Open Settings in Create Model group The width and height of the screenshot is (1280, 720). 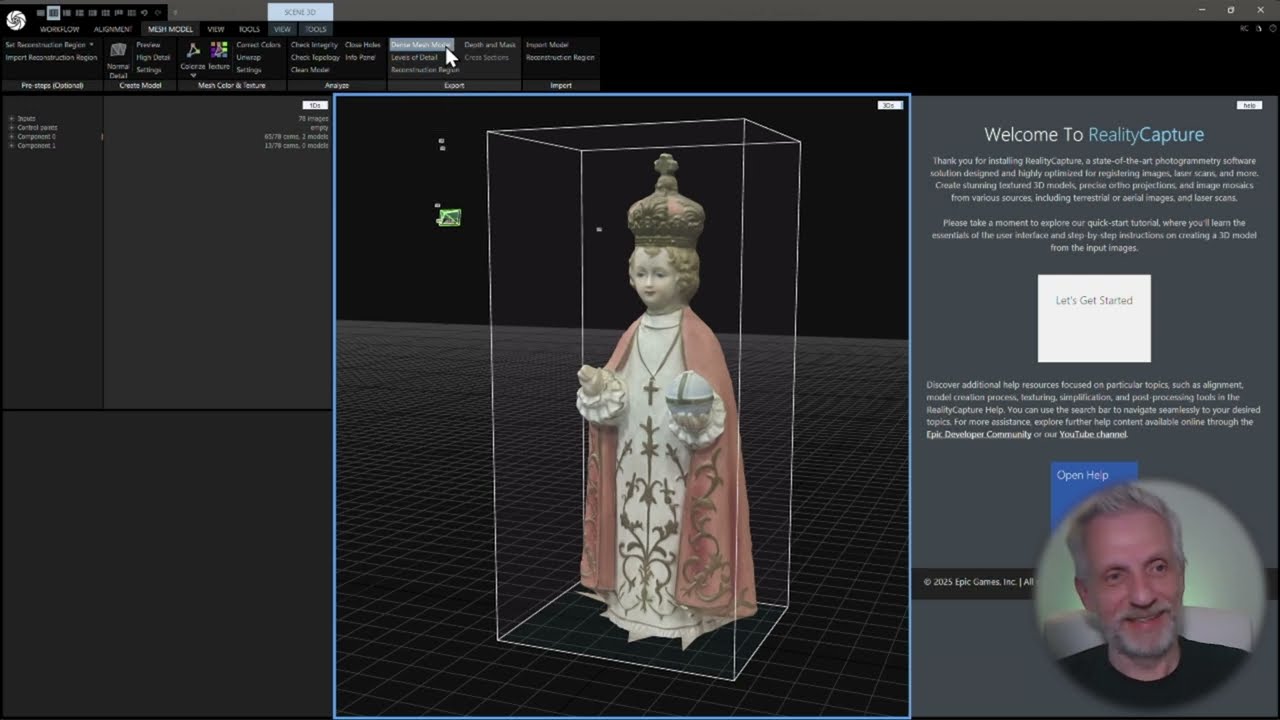point(149,70)
